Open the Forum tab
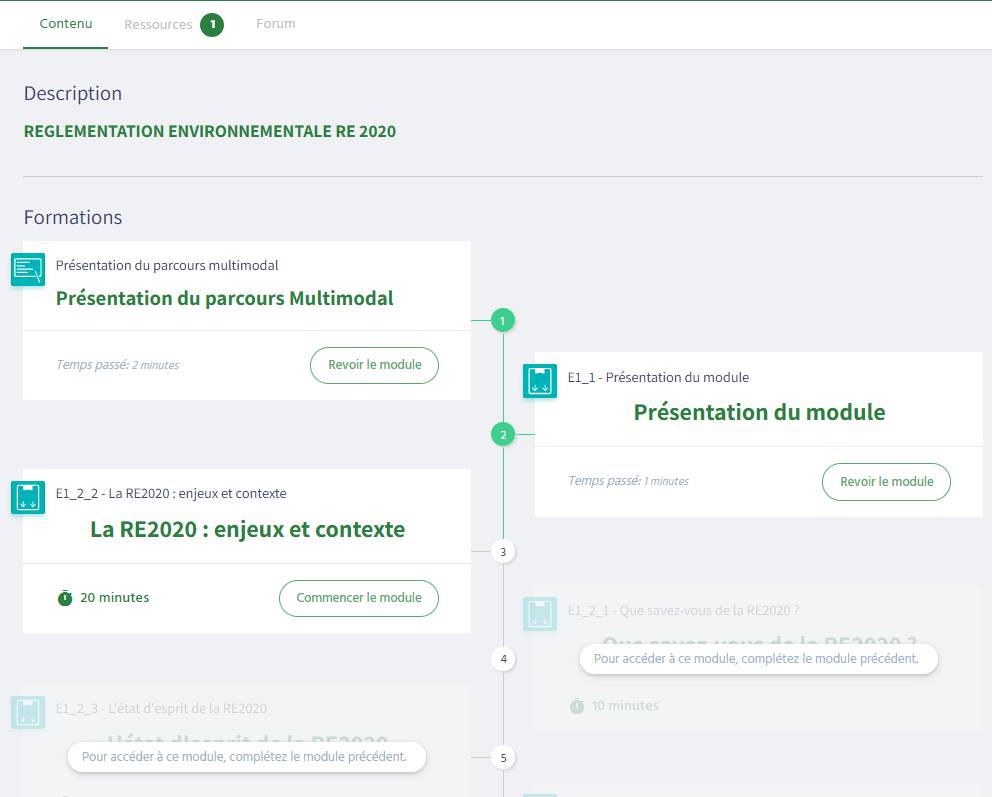The width and height of the screenshot is (992, 797). click(275, 24)
